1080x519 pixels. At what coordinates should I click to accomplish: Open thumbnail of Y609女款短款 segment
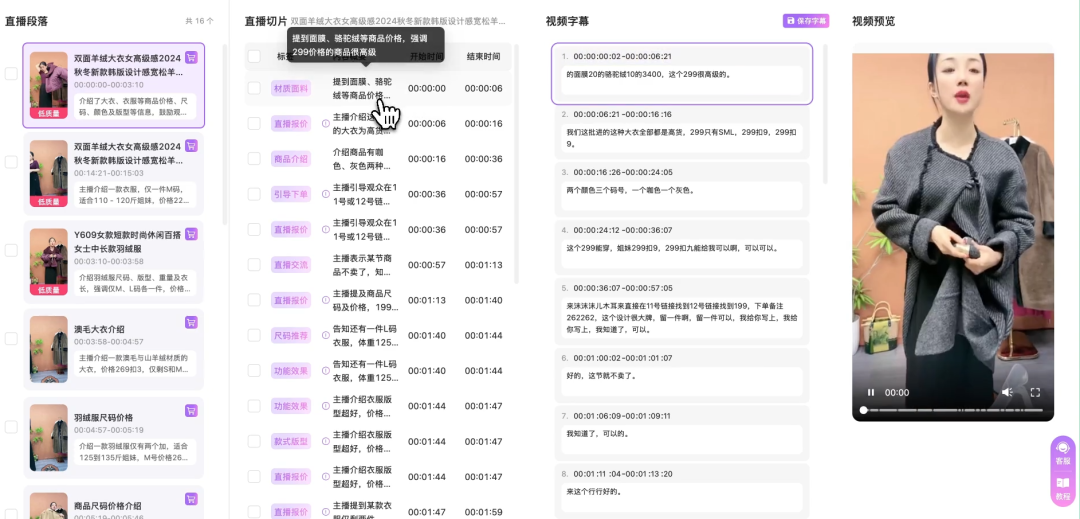(x=49, y=262)
